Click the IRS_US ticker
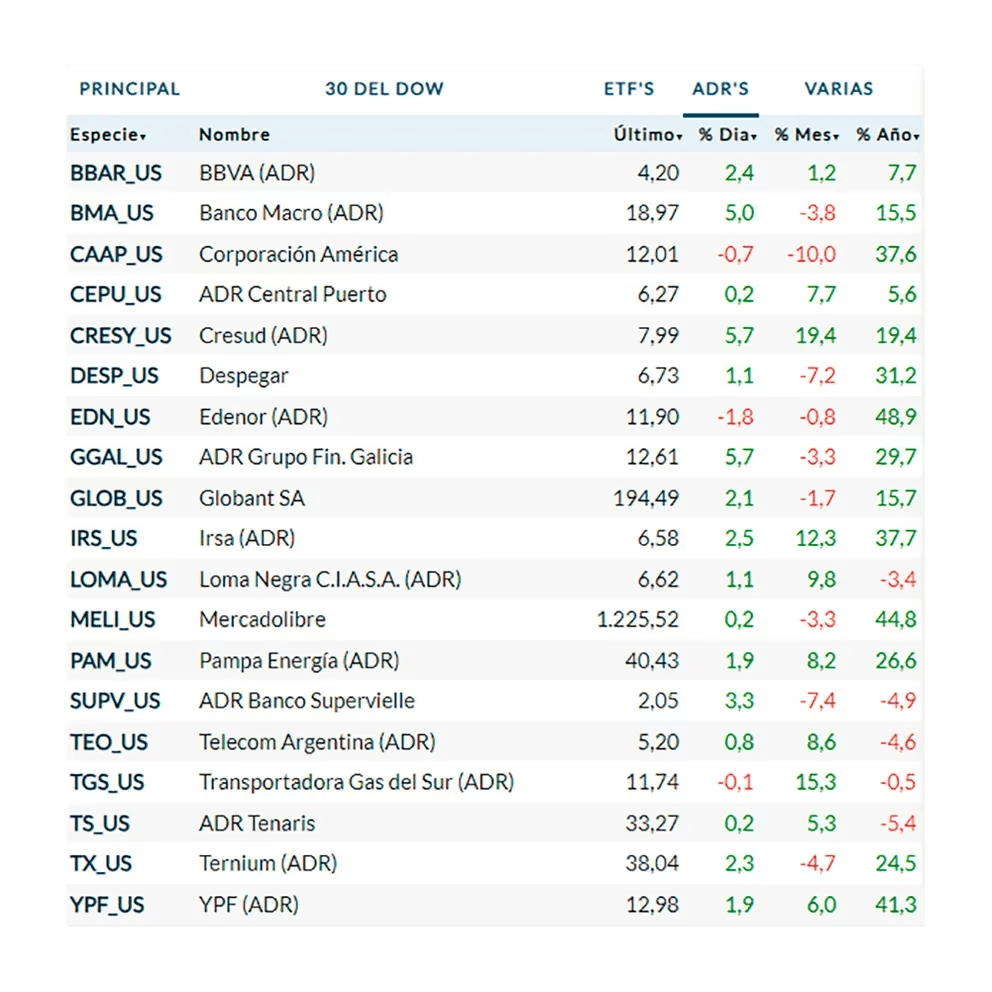 104,538
